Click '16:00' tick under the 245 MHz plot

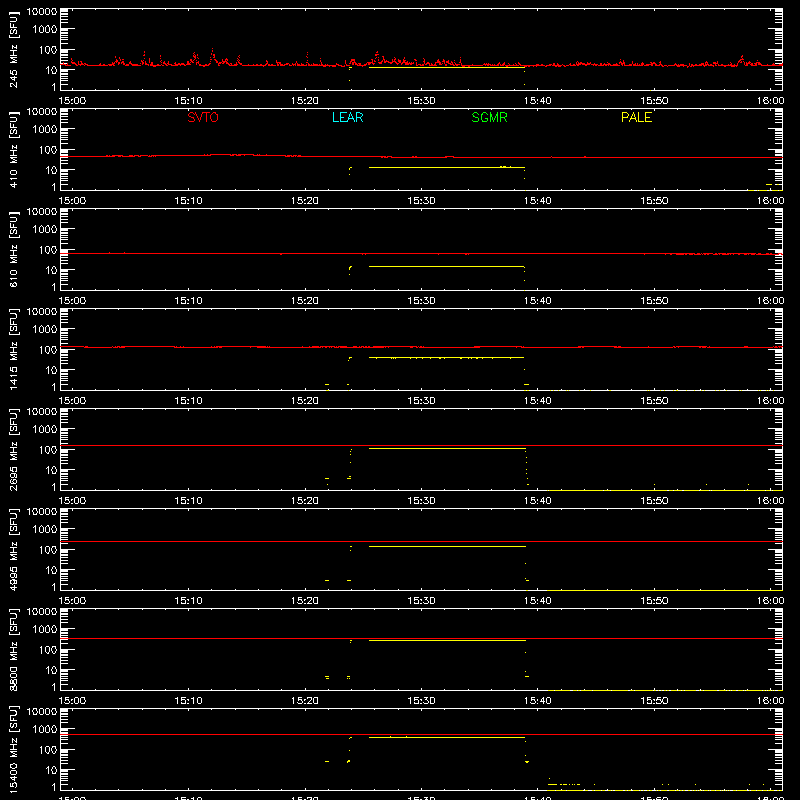[770, 101]
